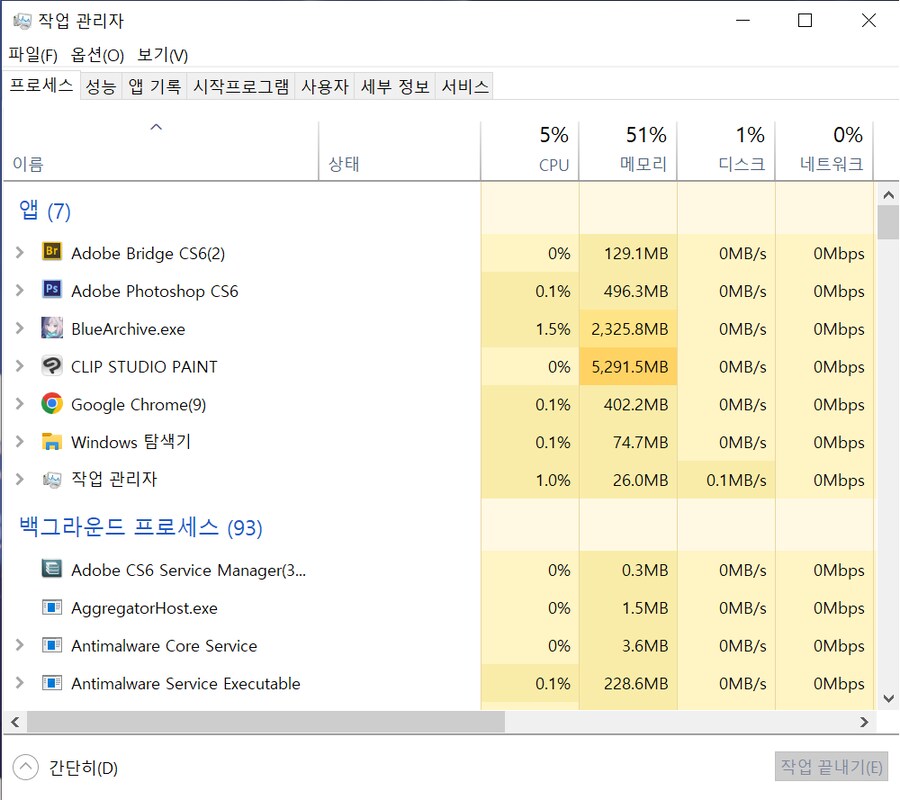
Task: Click the 74.7MB memory value
Action: tap(641, 442)
